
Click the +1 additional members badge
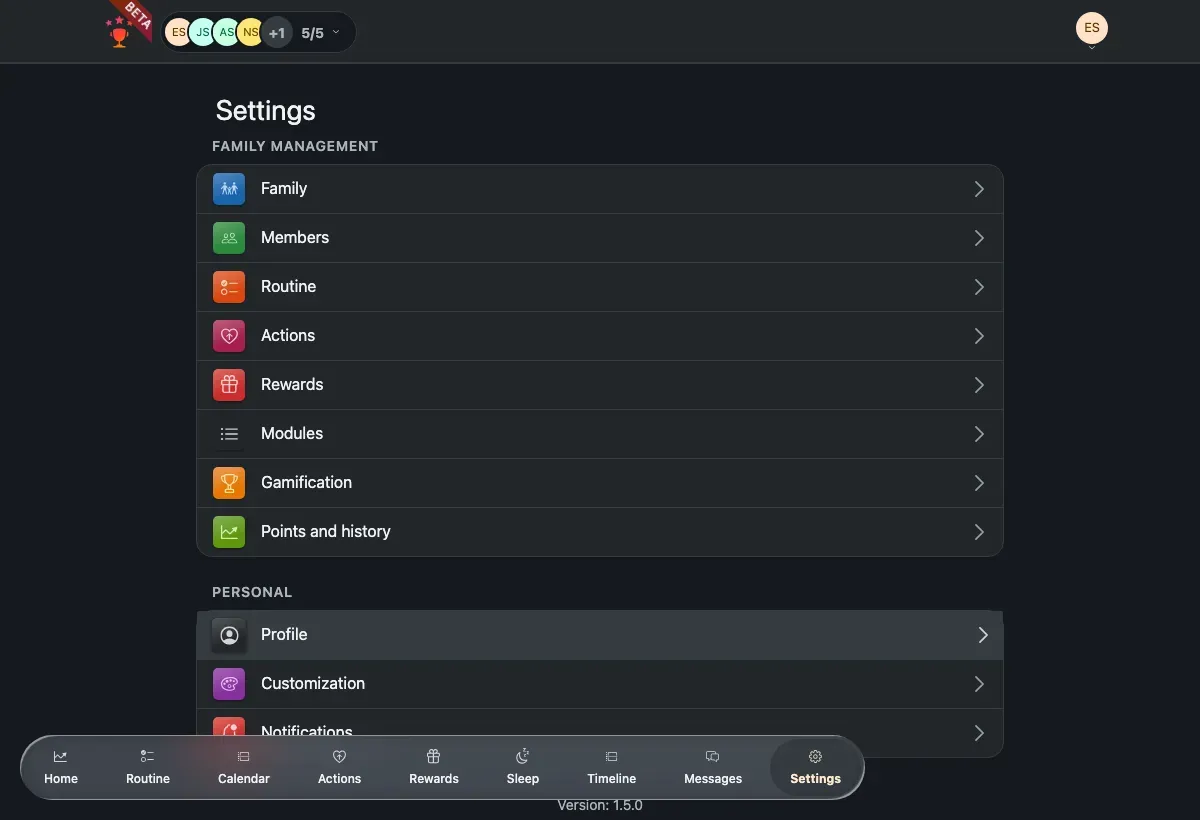pos(277,33)
